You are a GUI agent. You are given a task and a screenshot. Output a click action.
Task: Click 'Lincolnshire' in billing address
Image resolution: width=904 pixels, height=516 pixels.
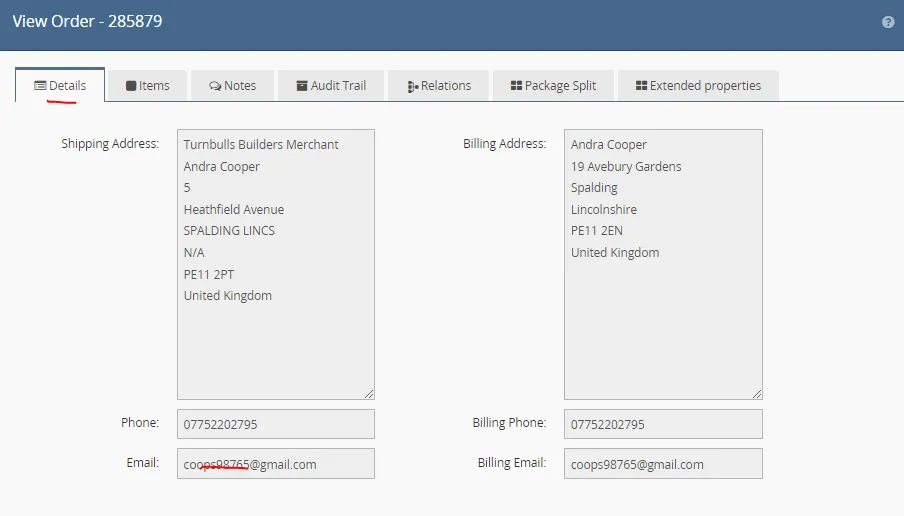coord(604,209)
